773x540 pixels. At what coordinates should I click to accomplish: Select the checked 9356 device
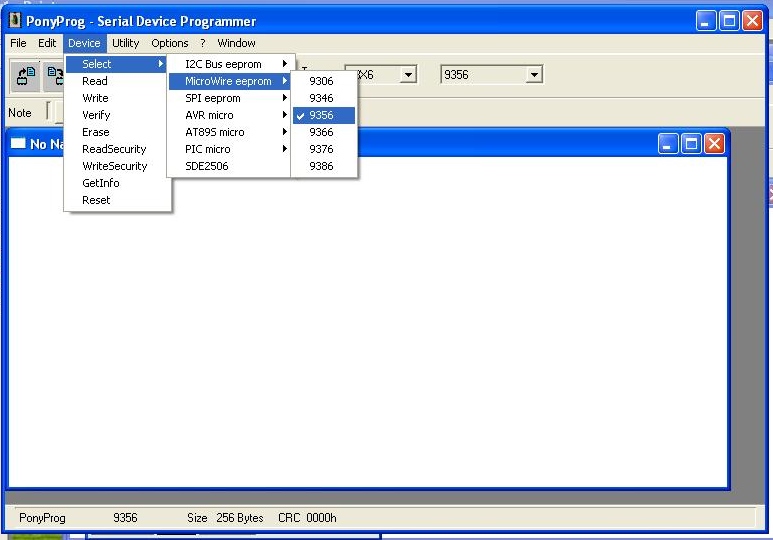(x=324, y=115)
